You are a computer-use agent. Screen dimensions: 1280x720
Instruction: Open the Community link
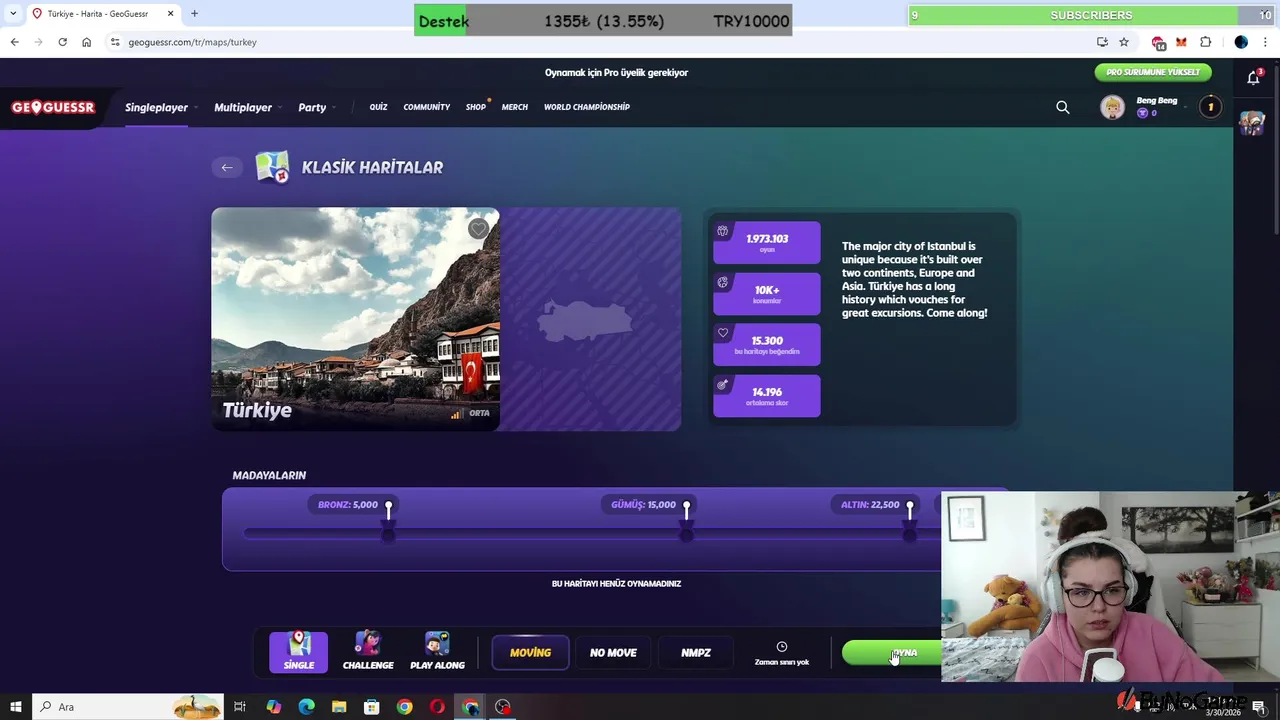pyautogui.click(x=427, y=107)
